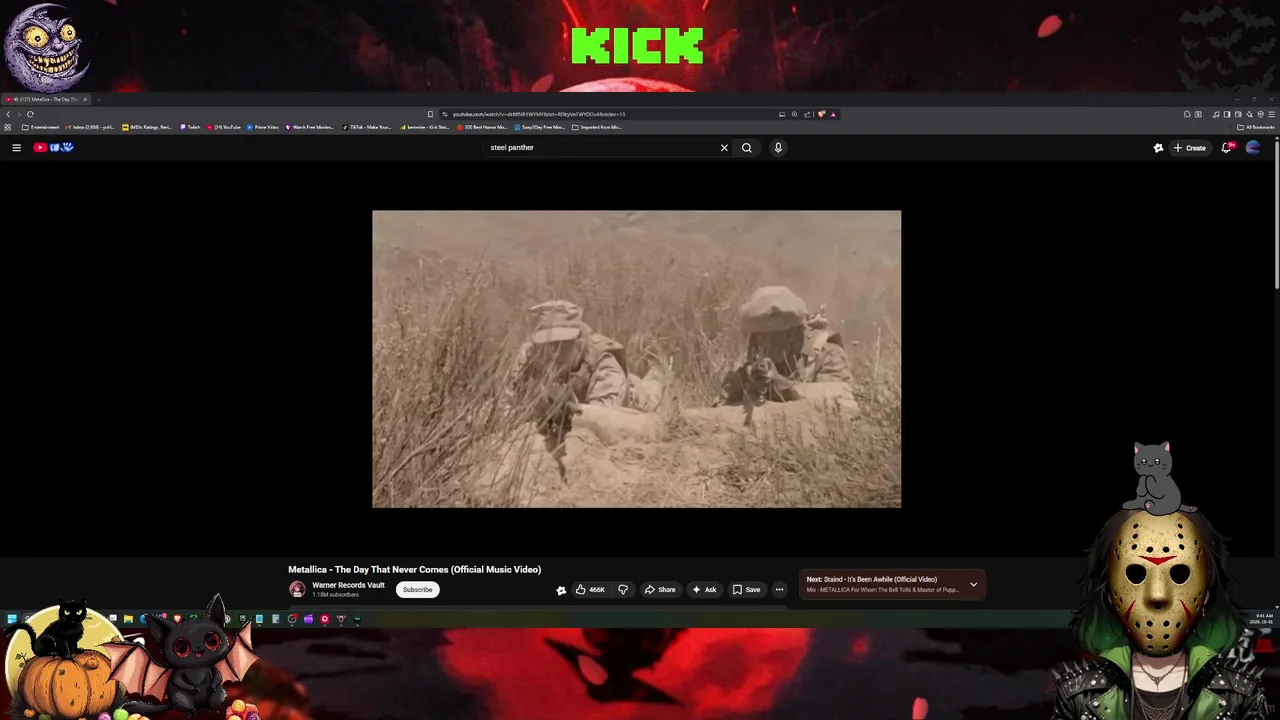Open 200 Best Horror Movies bookmark
The height and width of the screenshot is (720, 1280).
482,127
